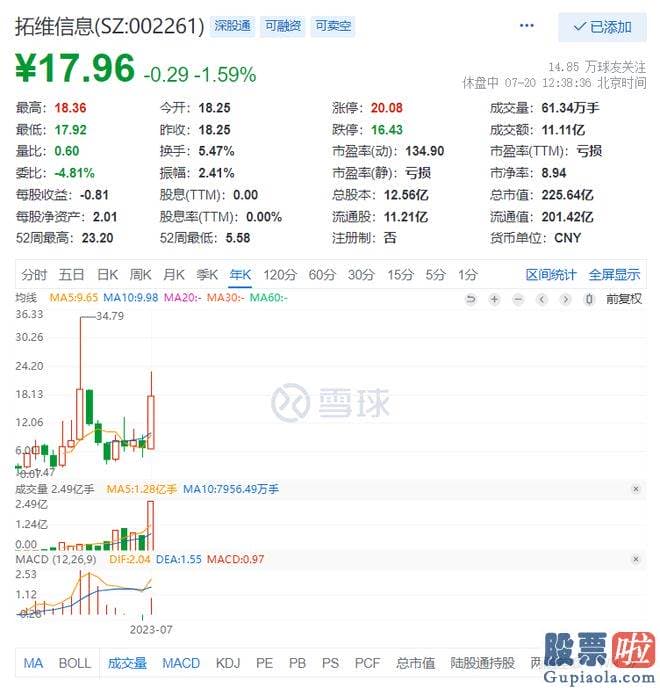Select the 年K chart tab
Viewport: 660px width, 688px height.
(x=240, y=275)
